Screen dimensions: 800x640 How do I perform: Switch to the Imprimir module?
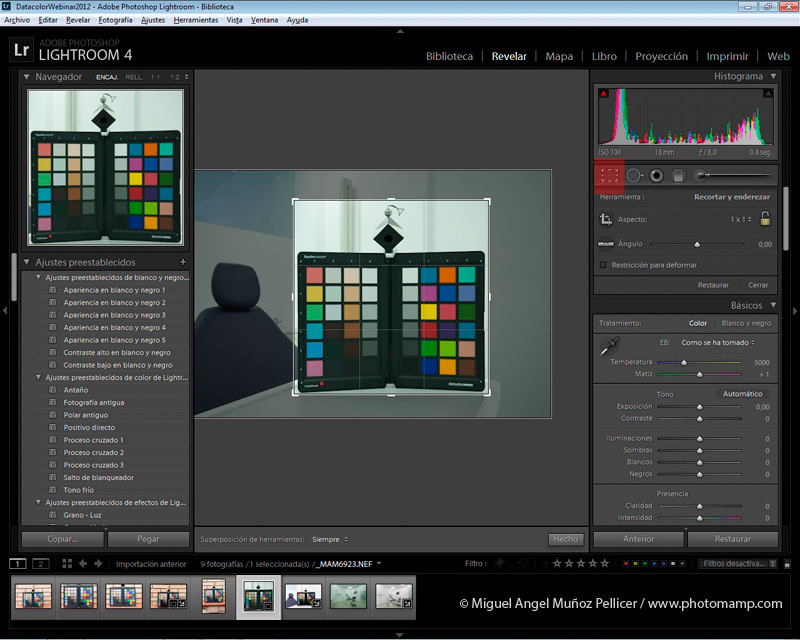coord(727,56)
